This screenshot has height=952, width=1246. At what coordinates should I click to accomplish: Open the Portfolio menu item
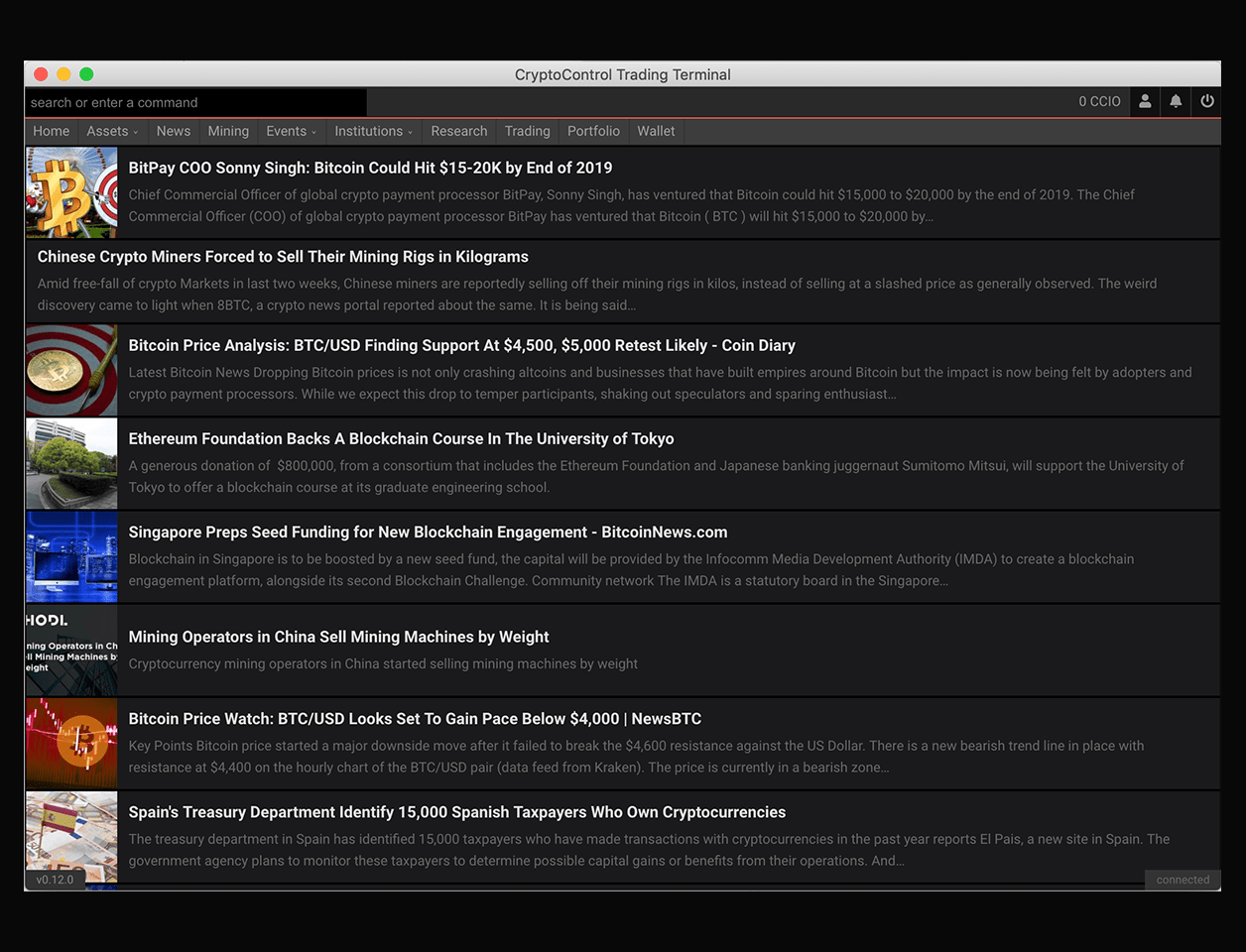593,131
